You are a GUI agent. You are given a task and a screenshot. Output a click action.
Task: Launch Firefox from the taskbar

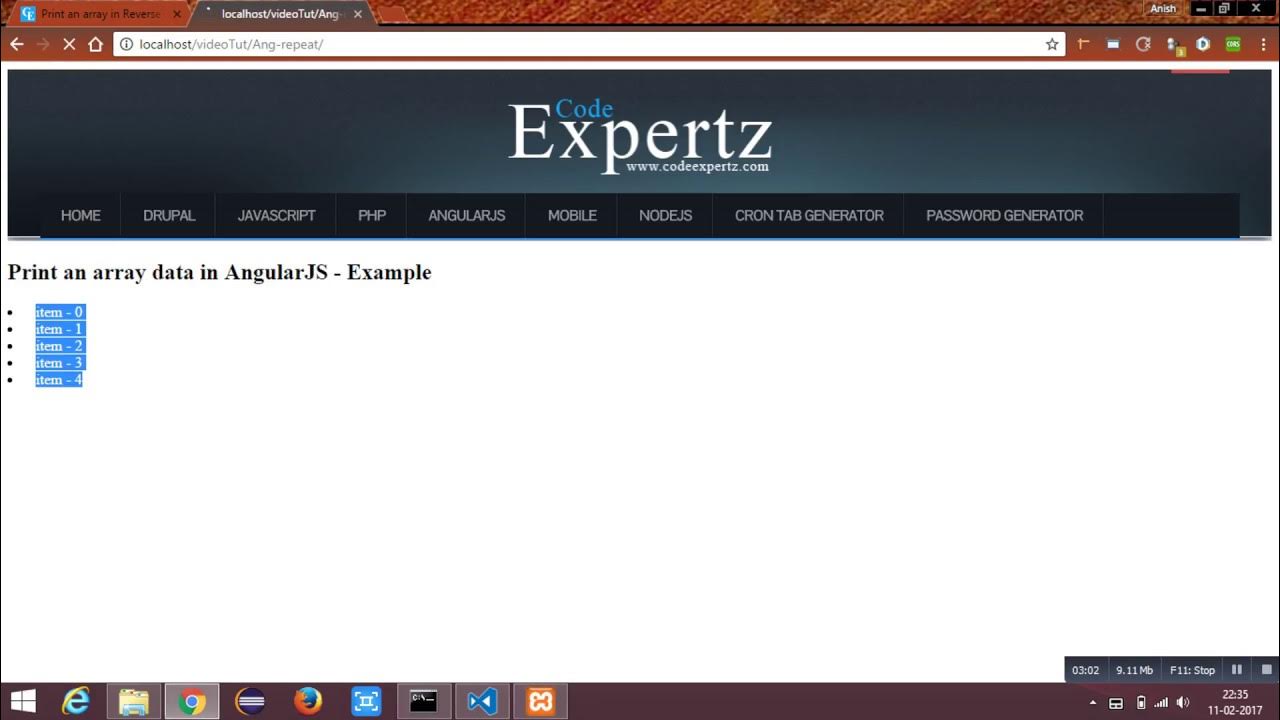(308, 701)
